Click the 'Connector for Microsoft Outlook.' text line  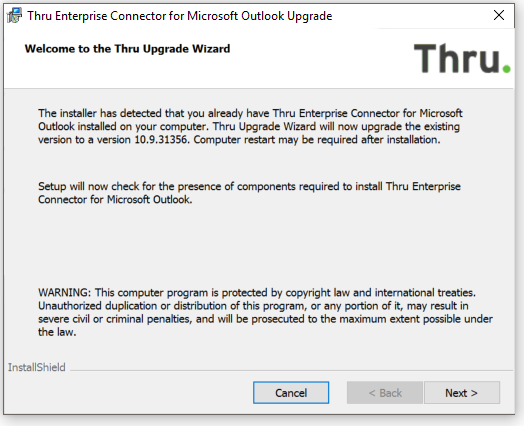115,199
